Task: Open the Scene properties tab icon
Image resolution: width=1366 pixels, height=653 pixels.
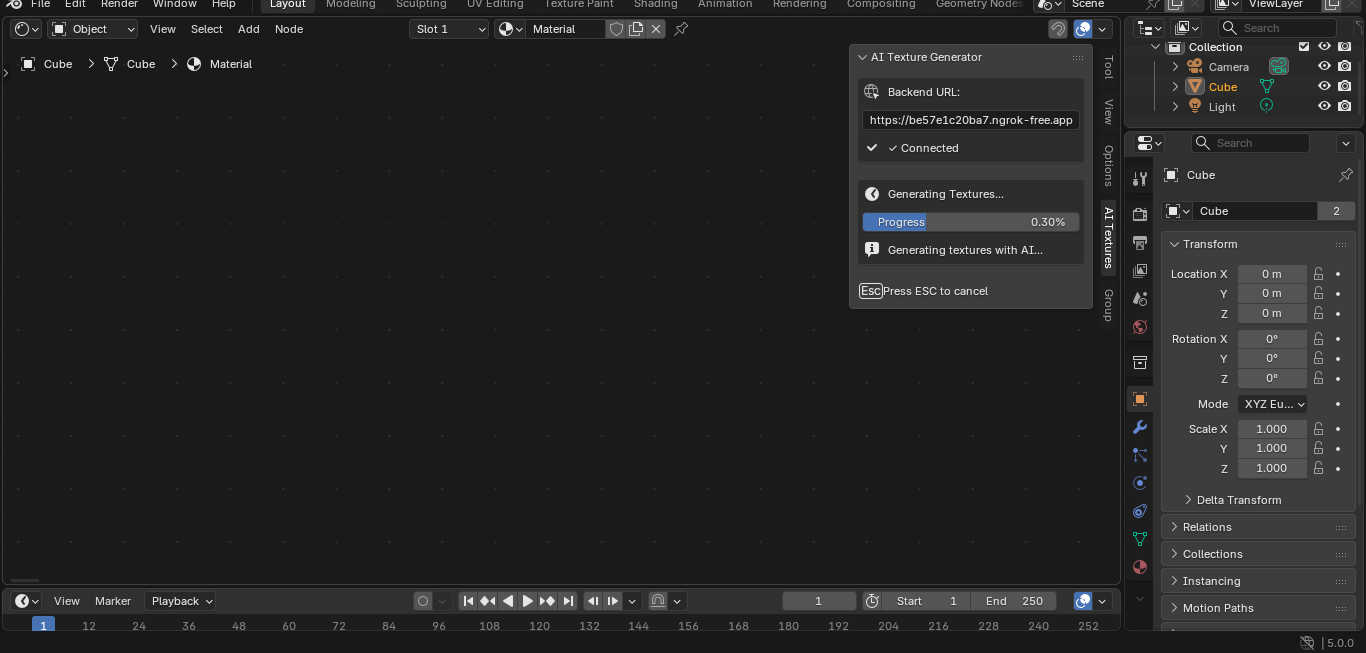Action: point(1140,298)
